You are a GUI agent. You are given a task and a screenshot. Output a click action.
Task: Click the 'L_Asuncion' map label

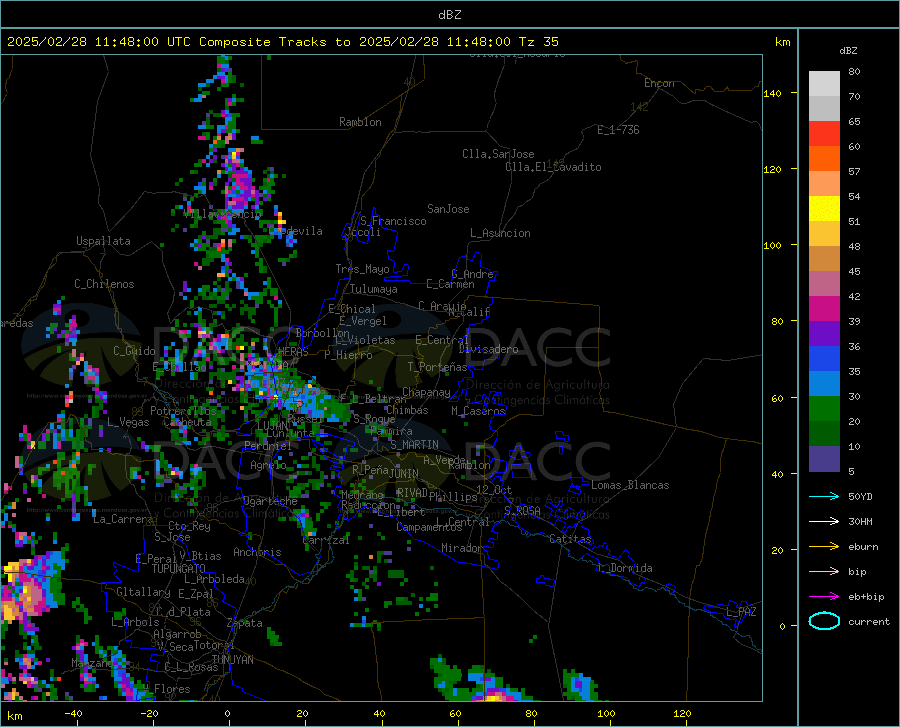tap(500, 233)
